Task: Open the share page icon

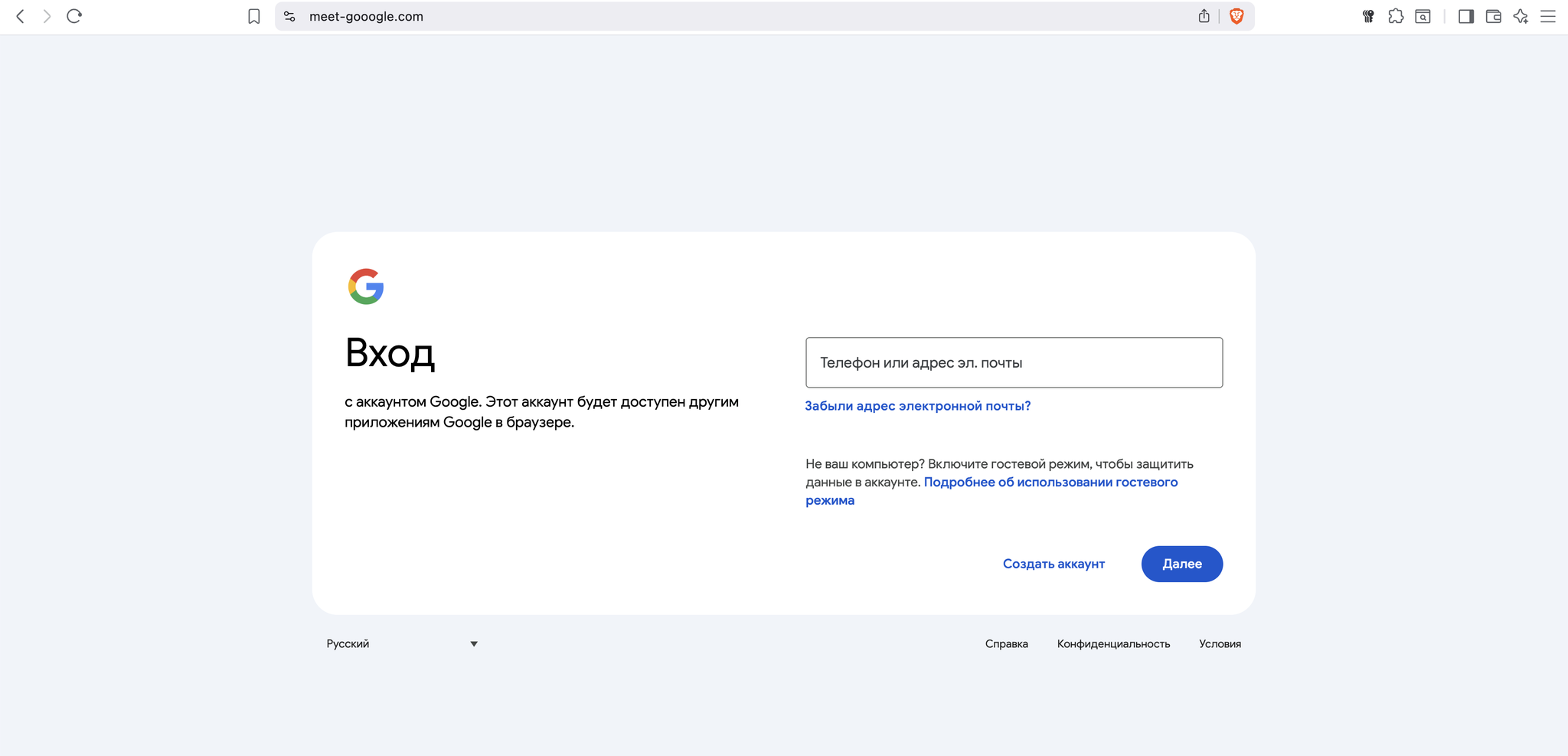Action: pos(1204,16)
